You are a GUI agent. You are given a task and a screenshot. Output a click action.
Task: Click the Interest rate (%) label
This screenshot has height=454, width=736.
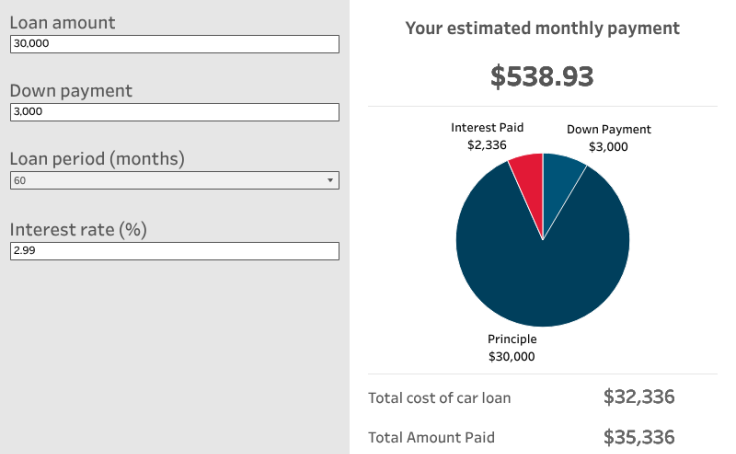click(78, 229)
